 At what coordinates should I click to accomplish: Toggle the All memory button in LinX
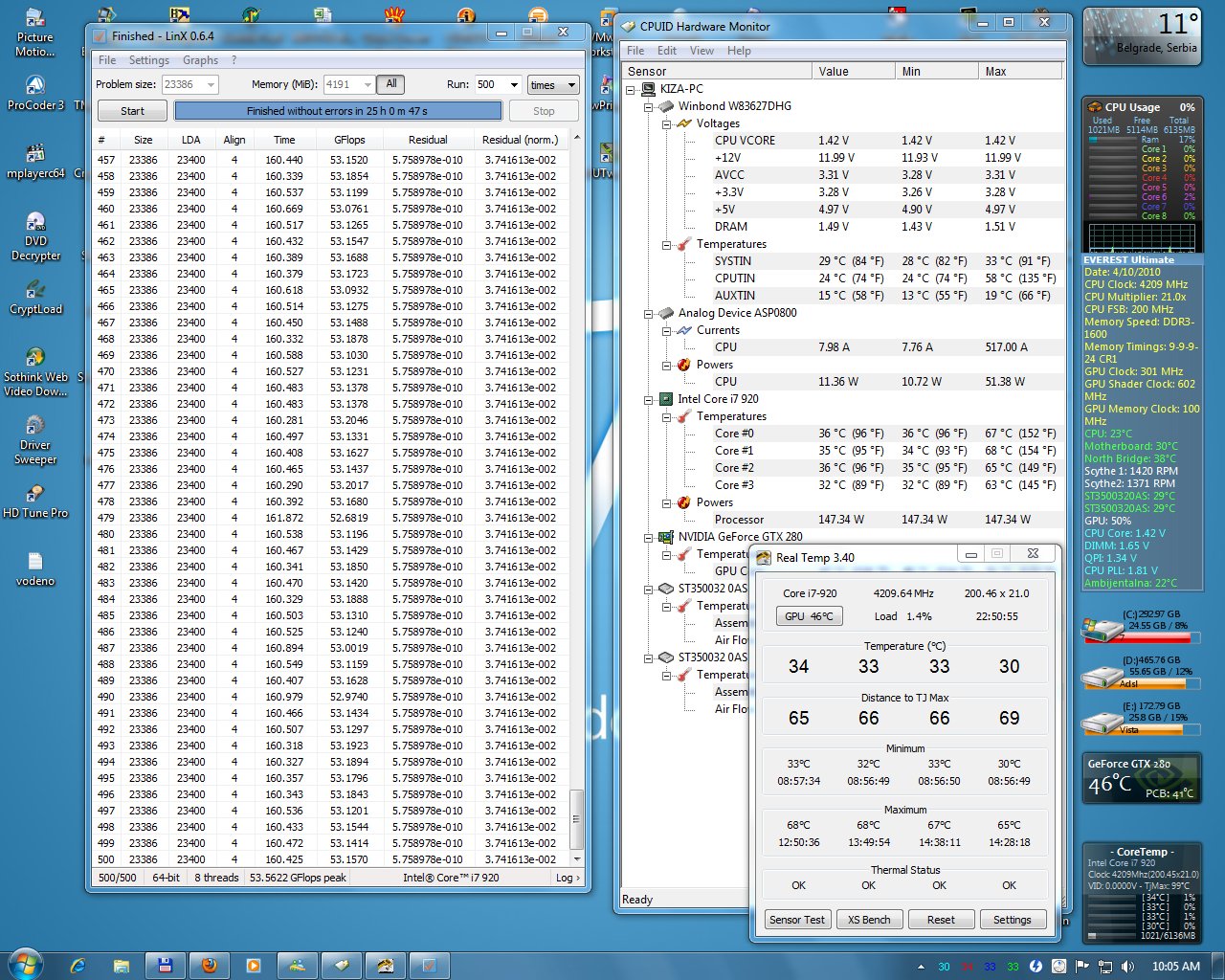pyautogui.click(x=391, y=84)
